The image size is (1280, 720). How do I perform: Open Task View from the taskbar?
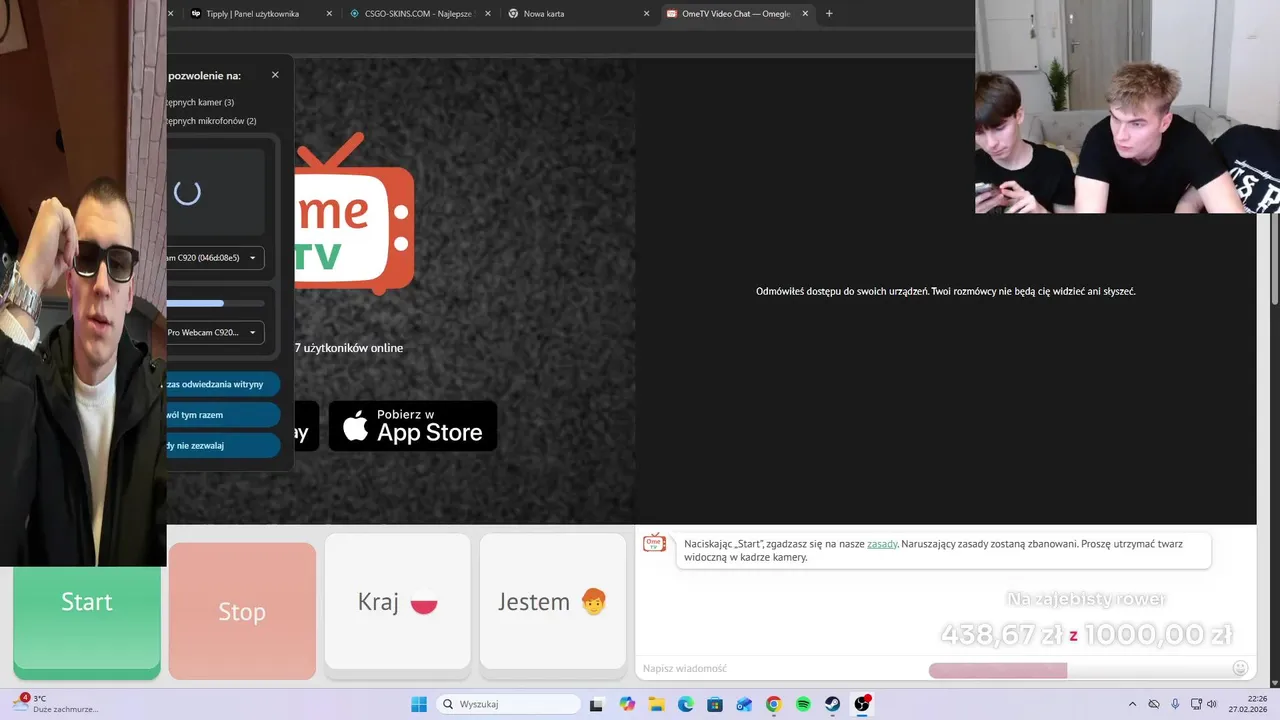[596, 704]
